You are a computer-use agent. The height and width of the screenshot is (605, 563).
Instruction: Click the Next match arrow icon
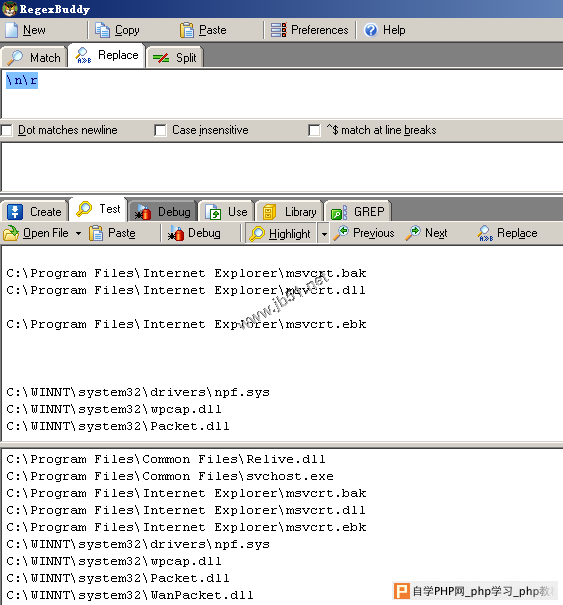[413, 233]
